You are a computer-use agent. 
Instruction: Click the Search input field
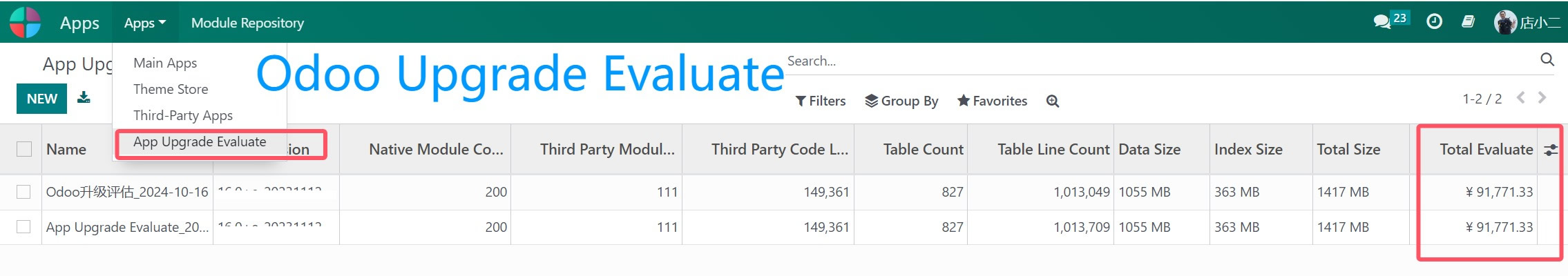(1160, 61)
